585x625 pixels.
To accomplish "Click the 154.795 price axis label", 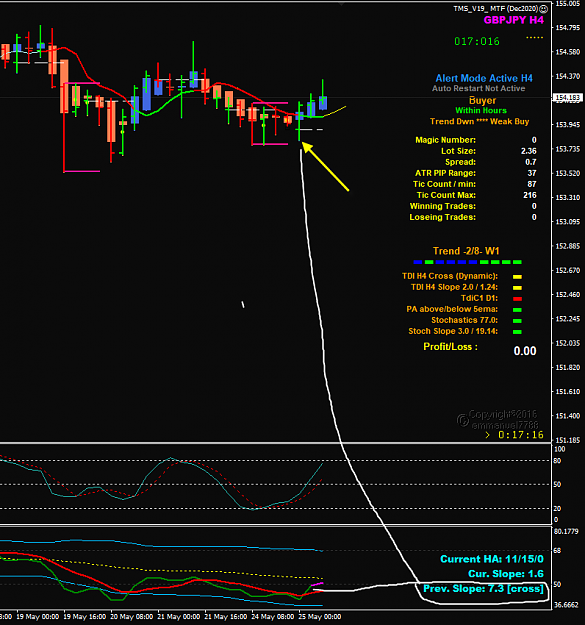I will pyautogui.click(x=568, y=28).
